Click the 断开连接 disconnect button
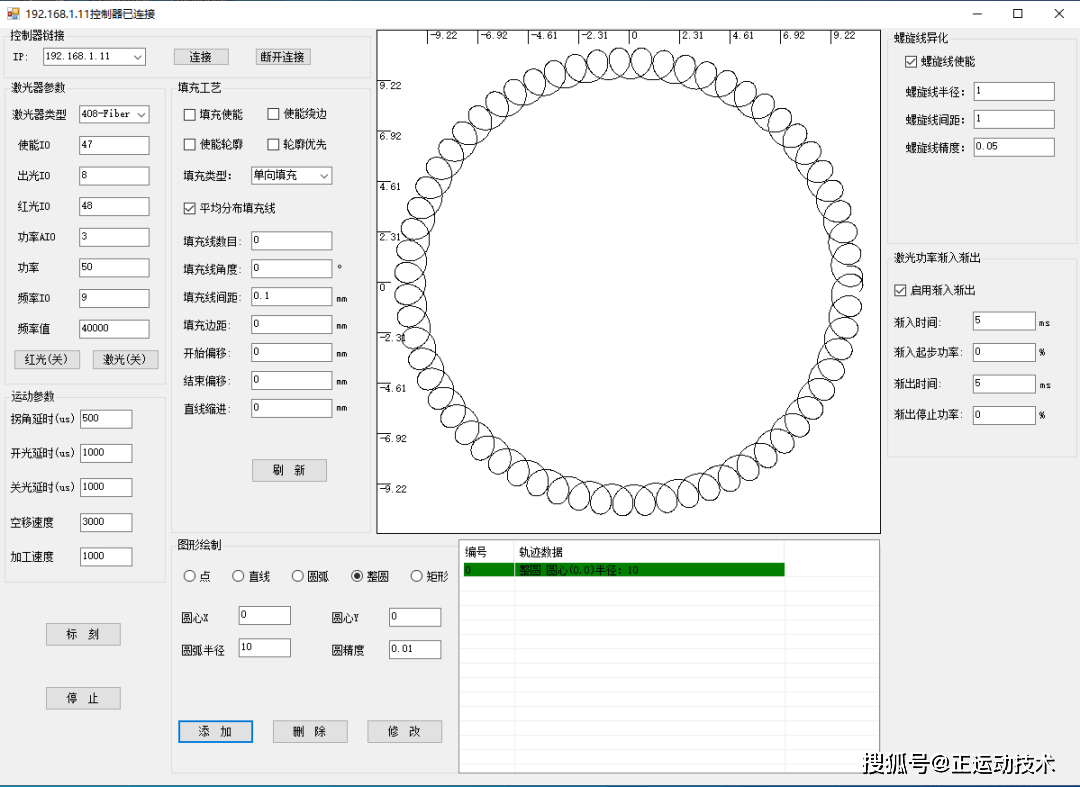This screenshot has height=787, width=1080. (x=283, y=57)
